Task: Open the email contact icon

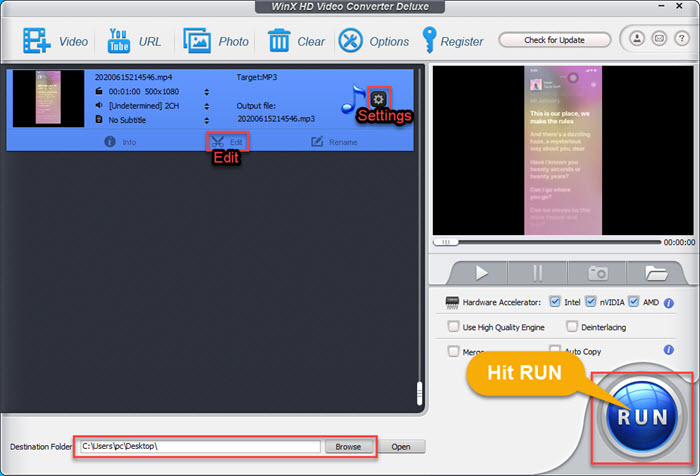Action: coord(659,39)
